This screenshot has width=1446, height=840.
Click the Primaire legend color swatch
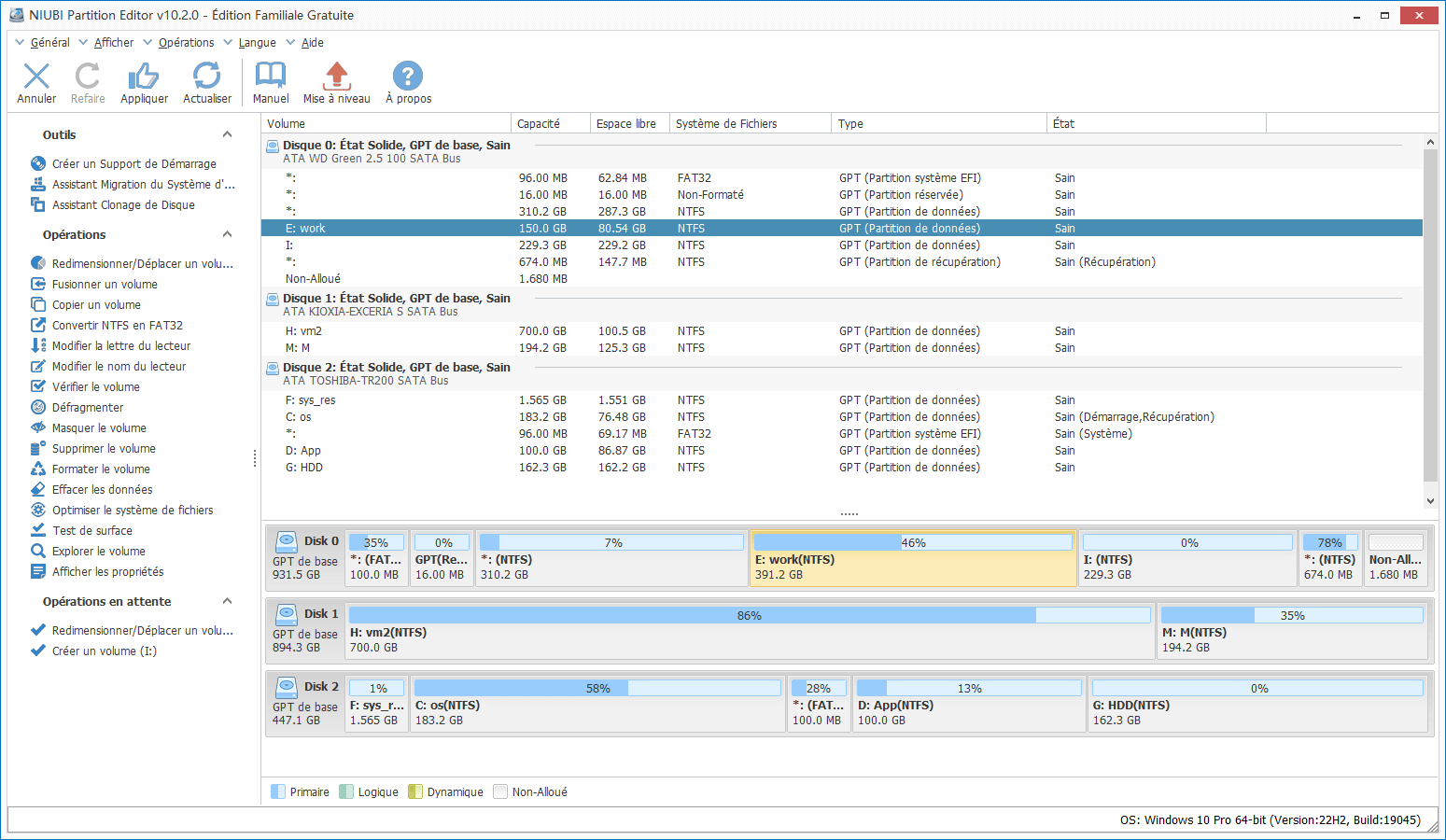click(278, 792)
